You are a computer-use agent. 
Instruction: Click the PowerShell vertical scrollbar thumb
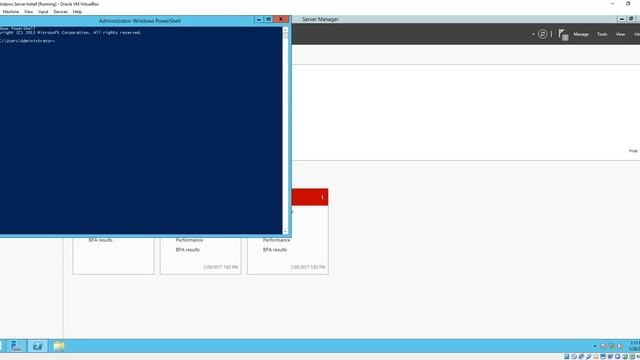click(285, 36)
